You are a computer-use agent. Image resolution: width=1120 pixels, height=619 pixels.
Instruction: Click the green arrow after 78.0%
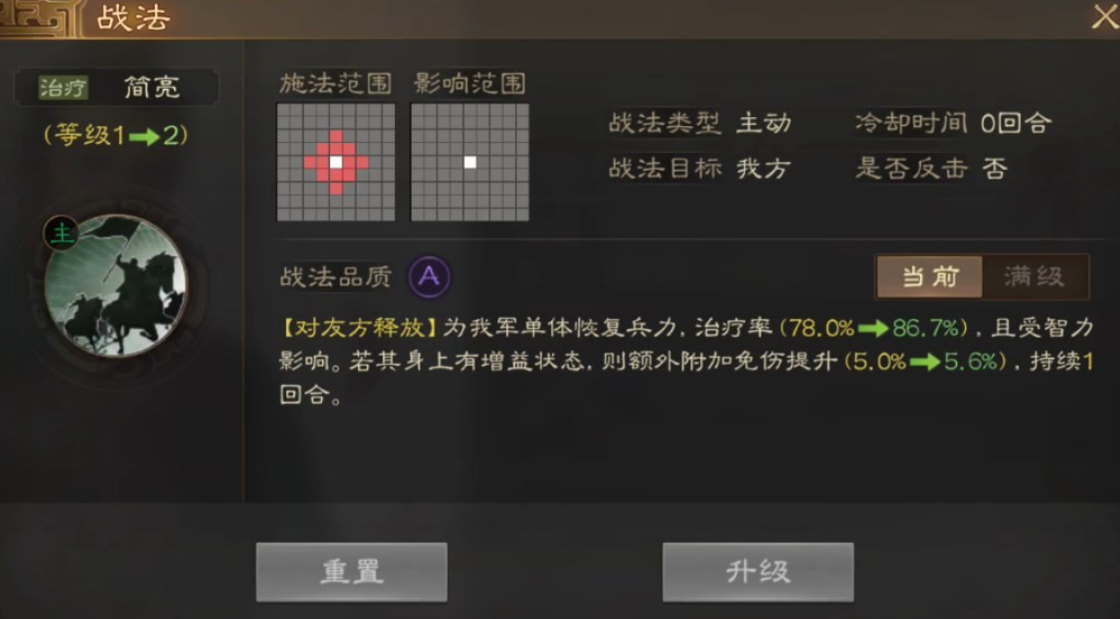pyautogui.click(x=873, y=328)
